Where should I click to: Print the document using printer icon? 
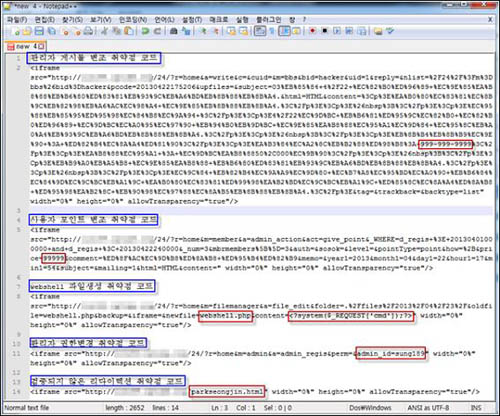point(88,31)
